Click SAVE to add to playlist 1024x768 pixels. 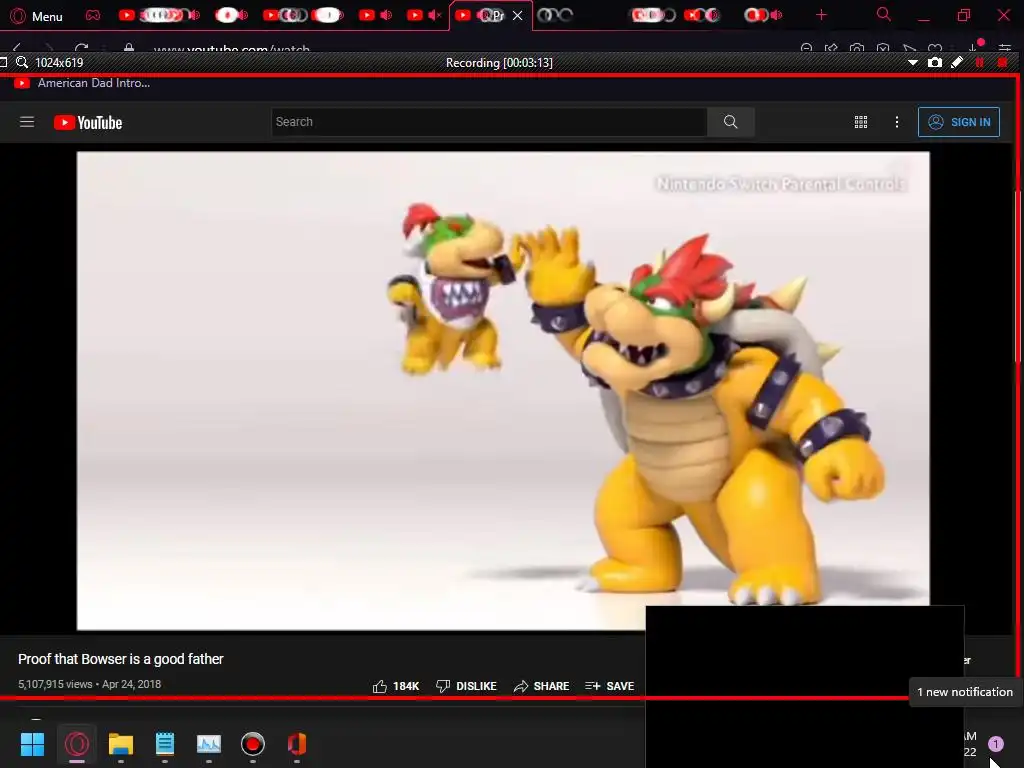point(609,686)
